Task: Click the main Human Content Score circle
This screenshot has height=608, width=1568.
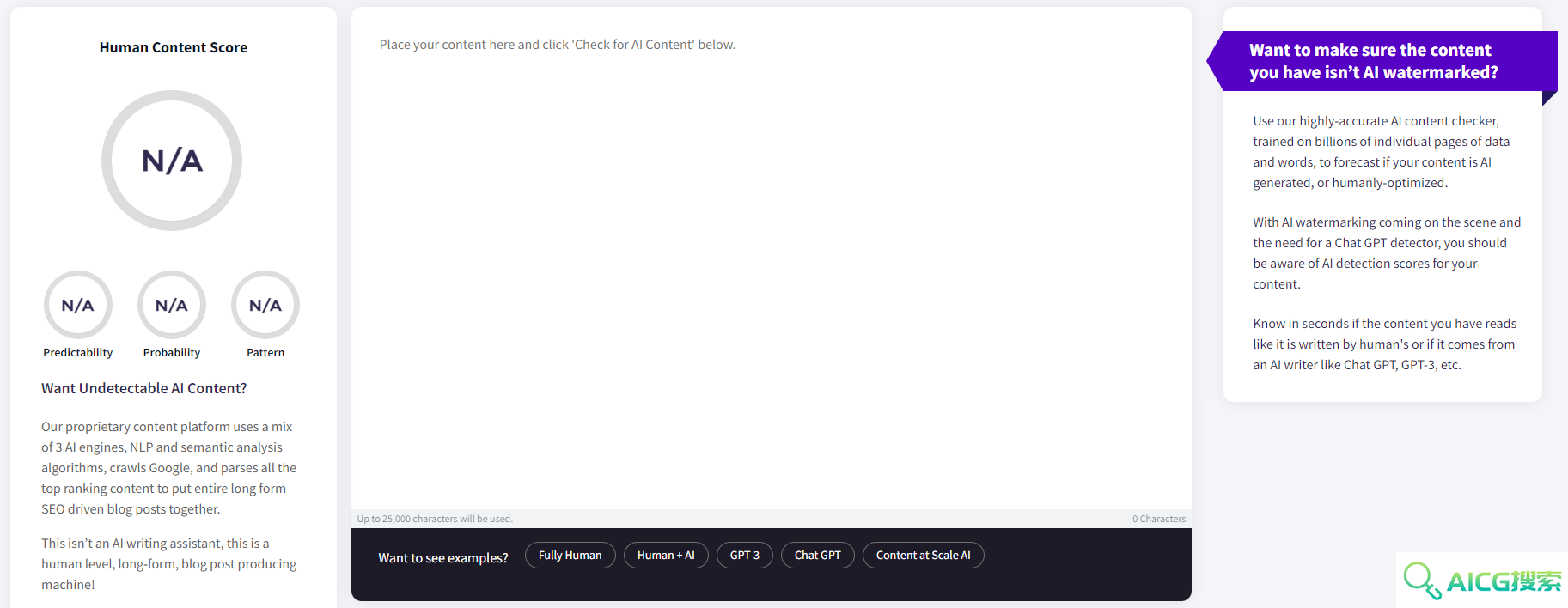Action: coord(172,161)
